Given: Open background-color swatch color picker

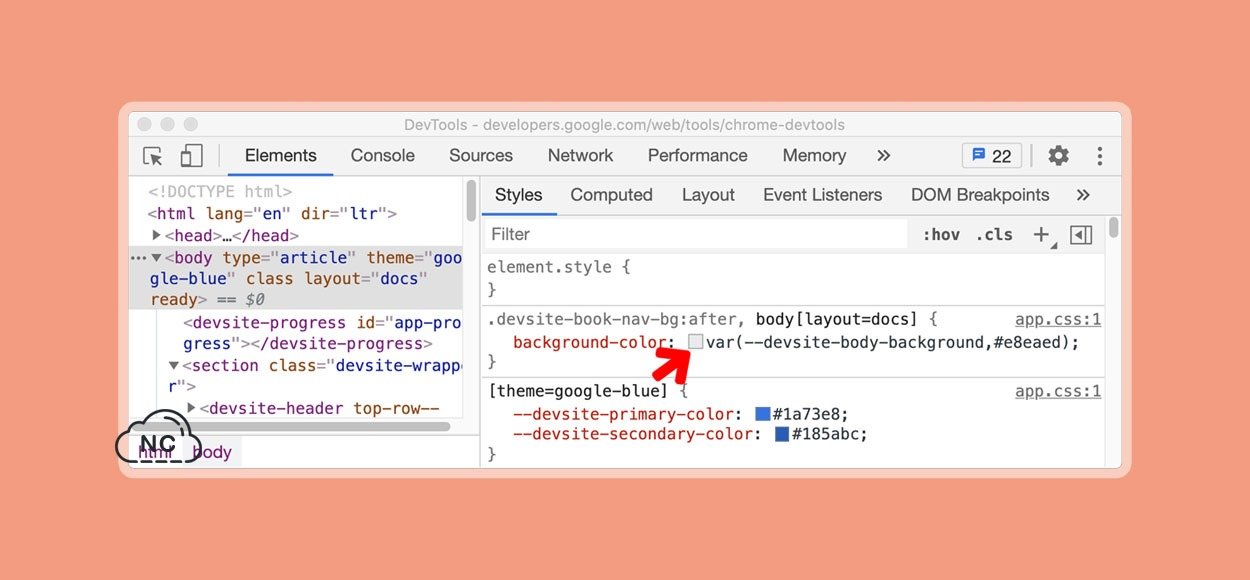Looking at the screenshot, I should [696, 342].
